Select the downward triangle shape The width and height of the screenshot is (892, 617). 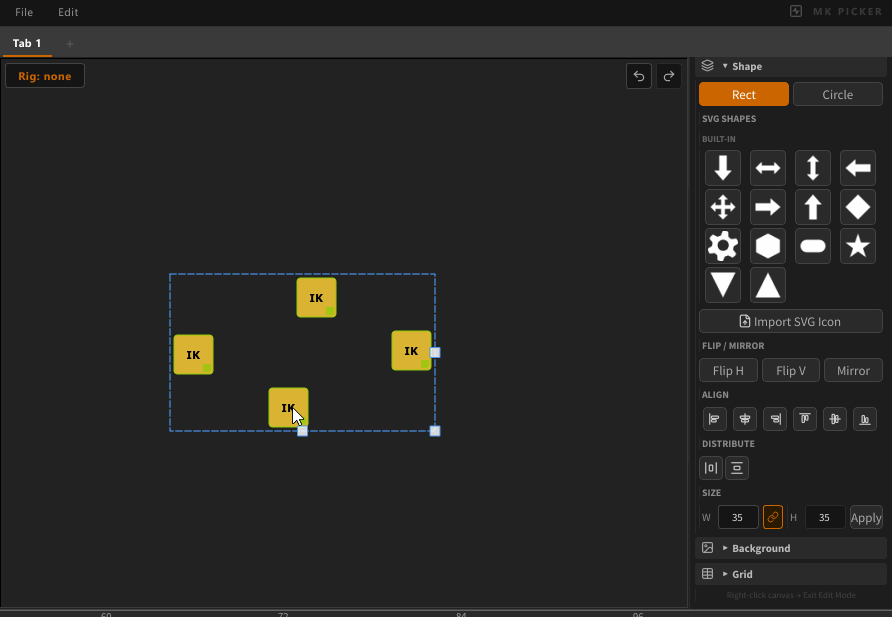722,285
